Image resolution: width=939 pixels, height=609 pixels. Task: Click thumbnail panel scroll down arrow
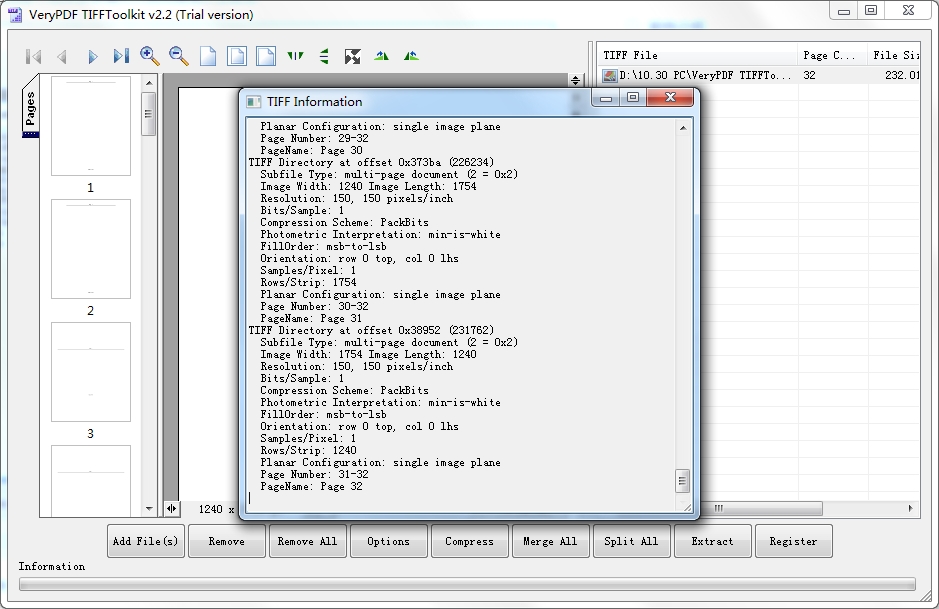coord(149,509)
